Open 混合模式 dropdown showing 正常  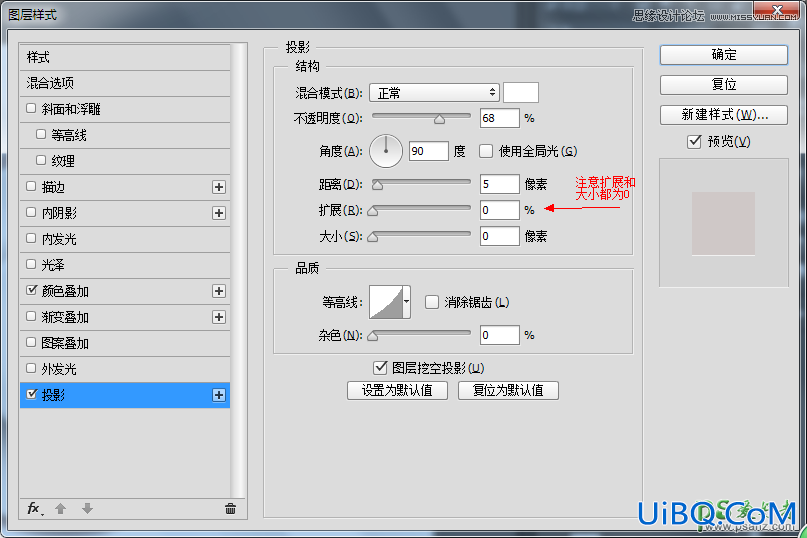434,93
